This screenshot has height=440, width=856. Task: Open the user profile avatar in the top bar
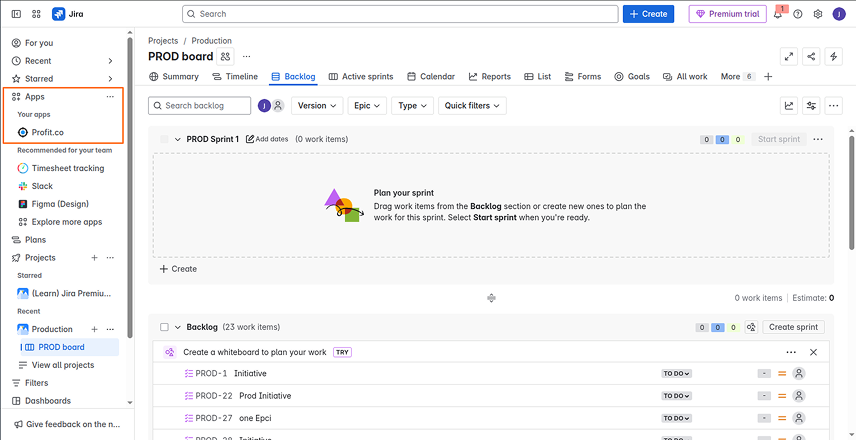(839, 14)
